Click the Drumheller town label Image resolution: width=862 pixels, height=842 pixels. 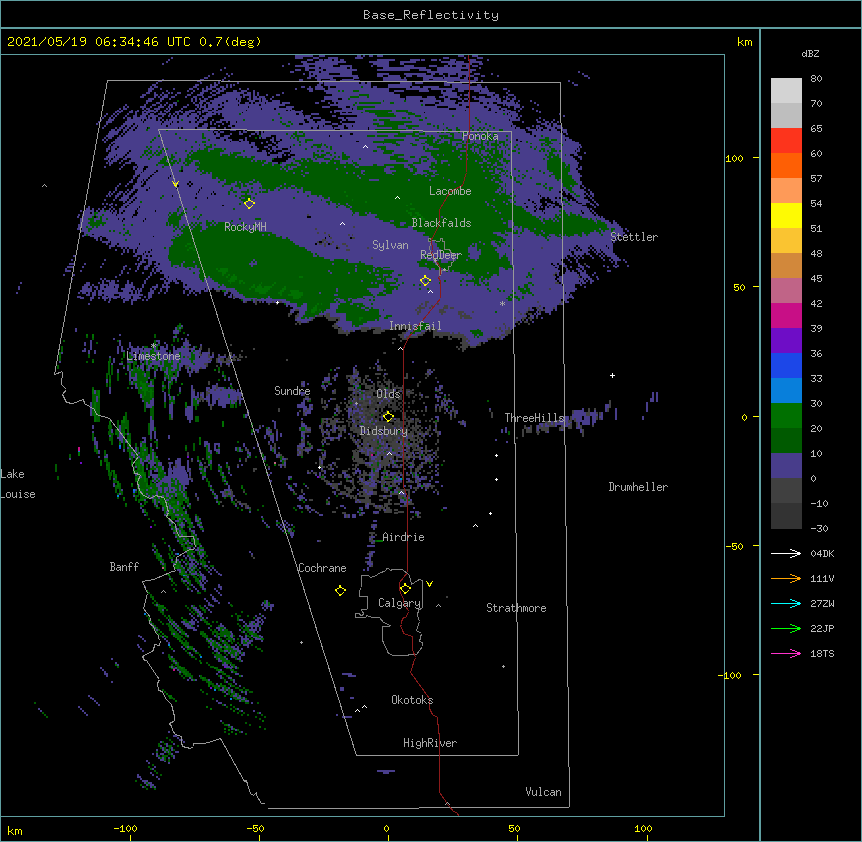point(638,487)
